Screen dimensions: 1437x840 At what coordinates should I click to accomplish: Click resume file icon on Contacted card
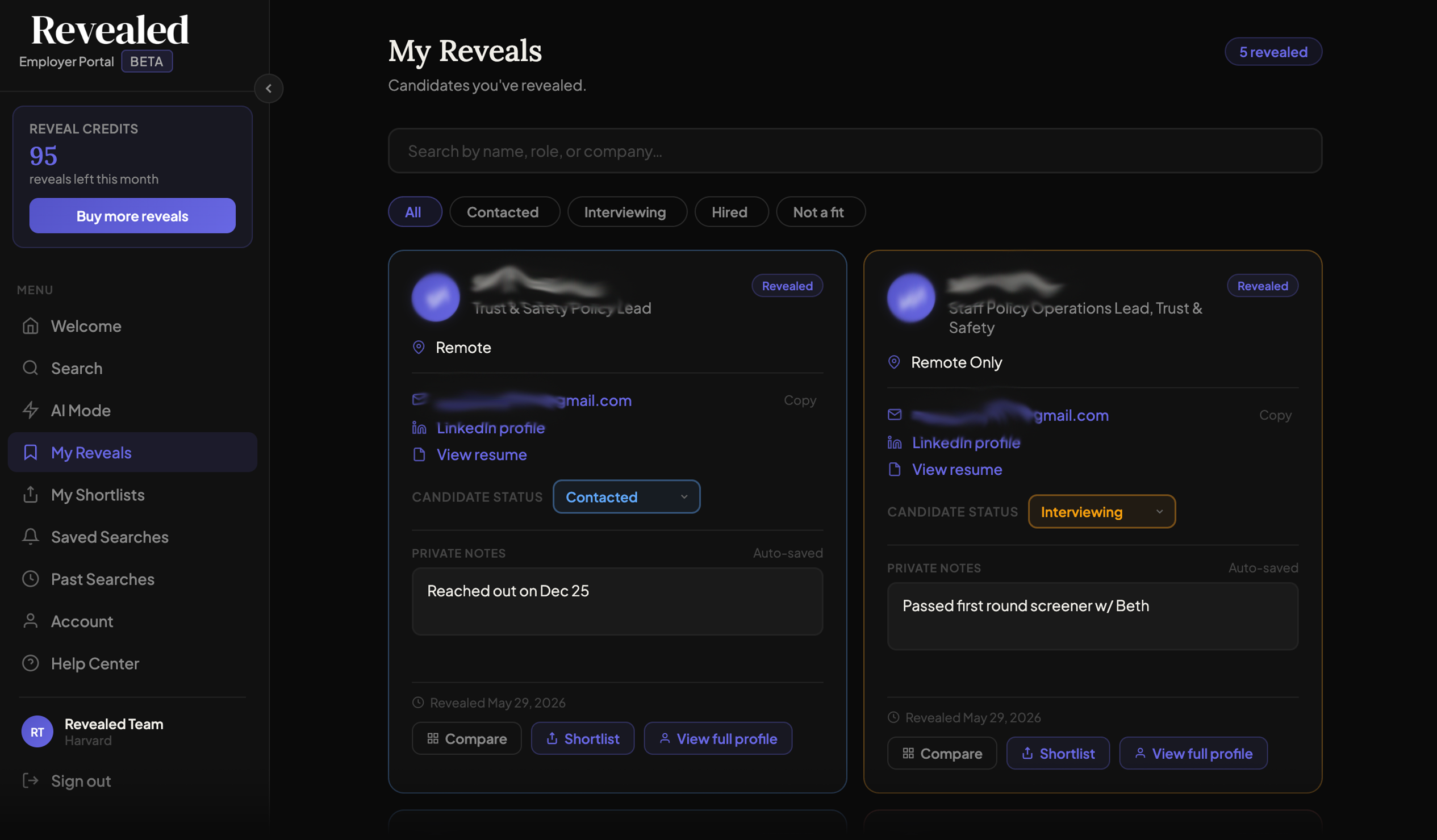pos(419,454)
